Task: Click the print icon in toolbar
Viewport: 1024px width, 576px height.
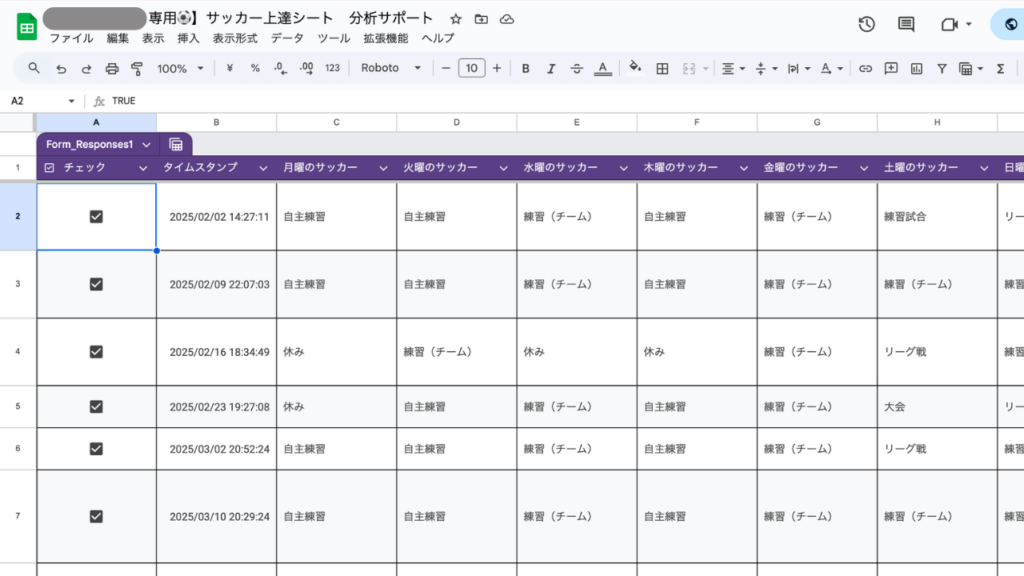Action: pos(112,69)
